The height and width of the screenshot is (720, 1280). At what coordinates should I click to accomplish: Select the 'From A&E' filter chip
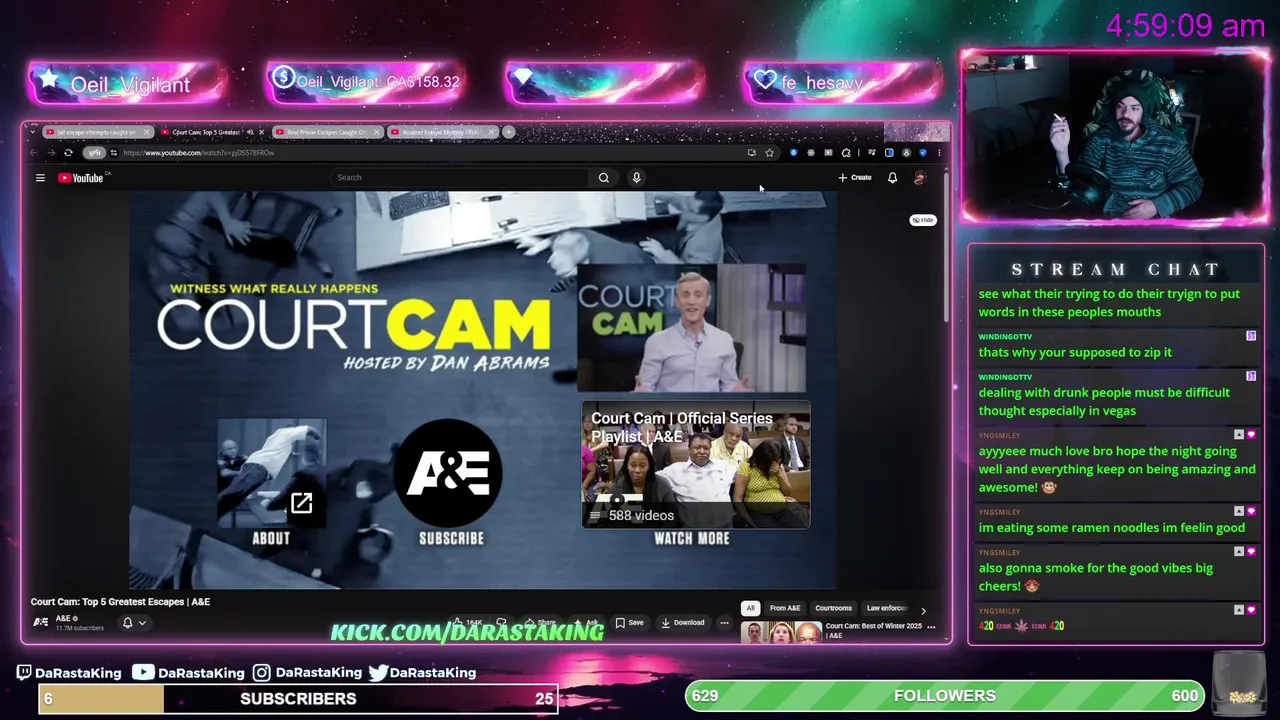[785, 608]
